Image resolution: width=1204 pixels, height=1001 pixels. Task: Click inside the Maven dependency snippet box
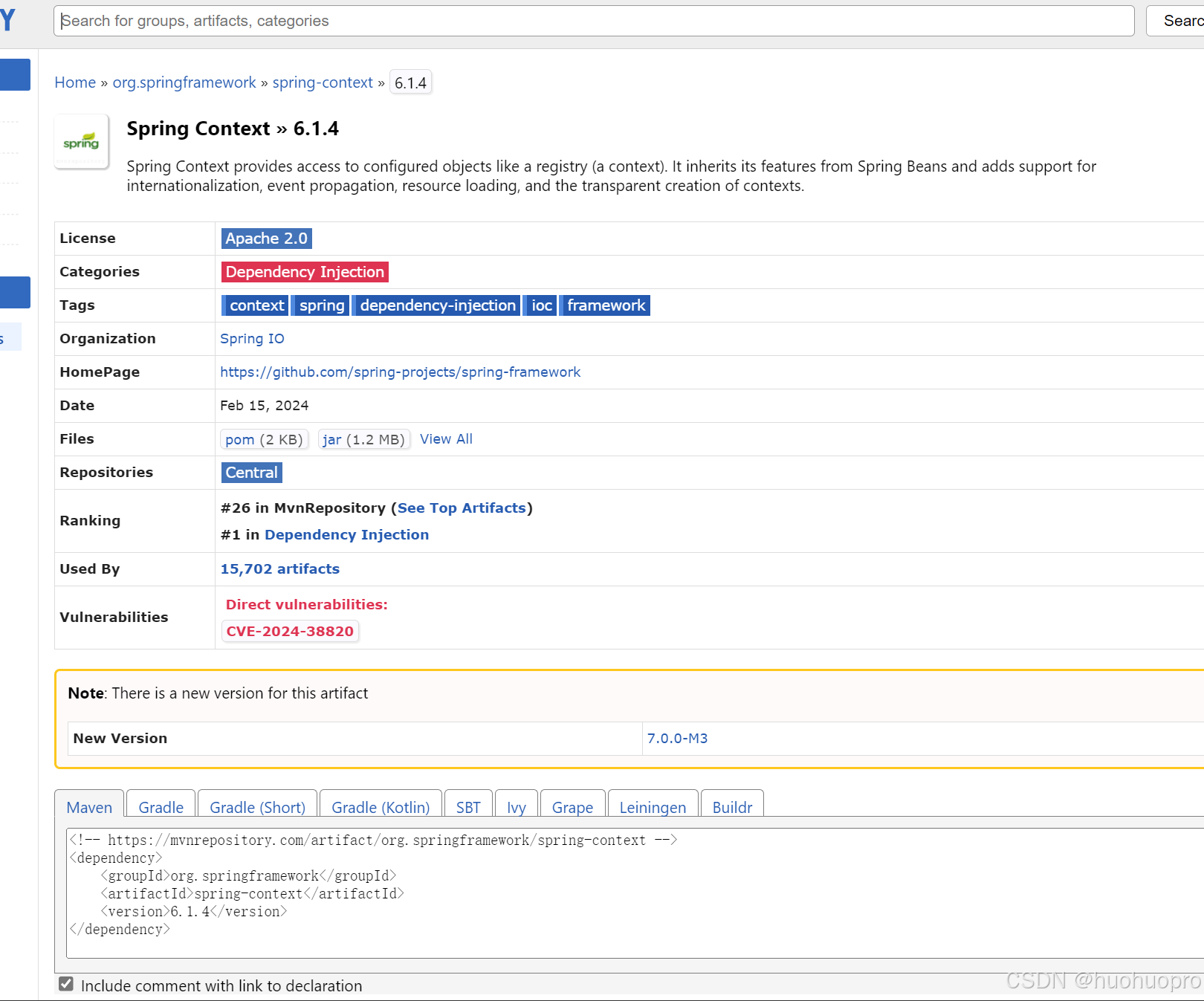pos(635,893)
